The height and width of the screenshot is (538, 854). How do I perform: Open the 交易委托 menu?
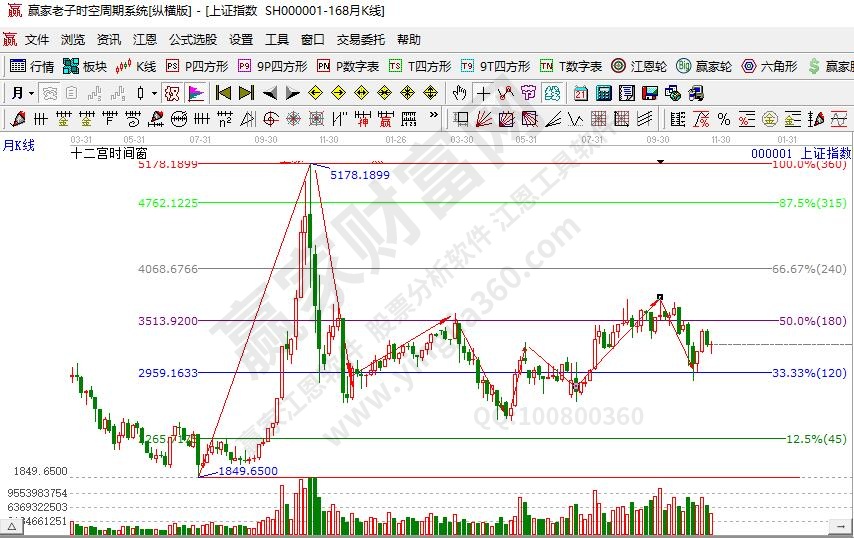(x=360, y=40)
